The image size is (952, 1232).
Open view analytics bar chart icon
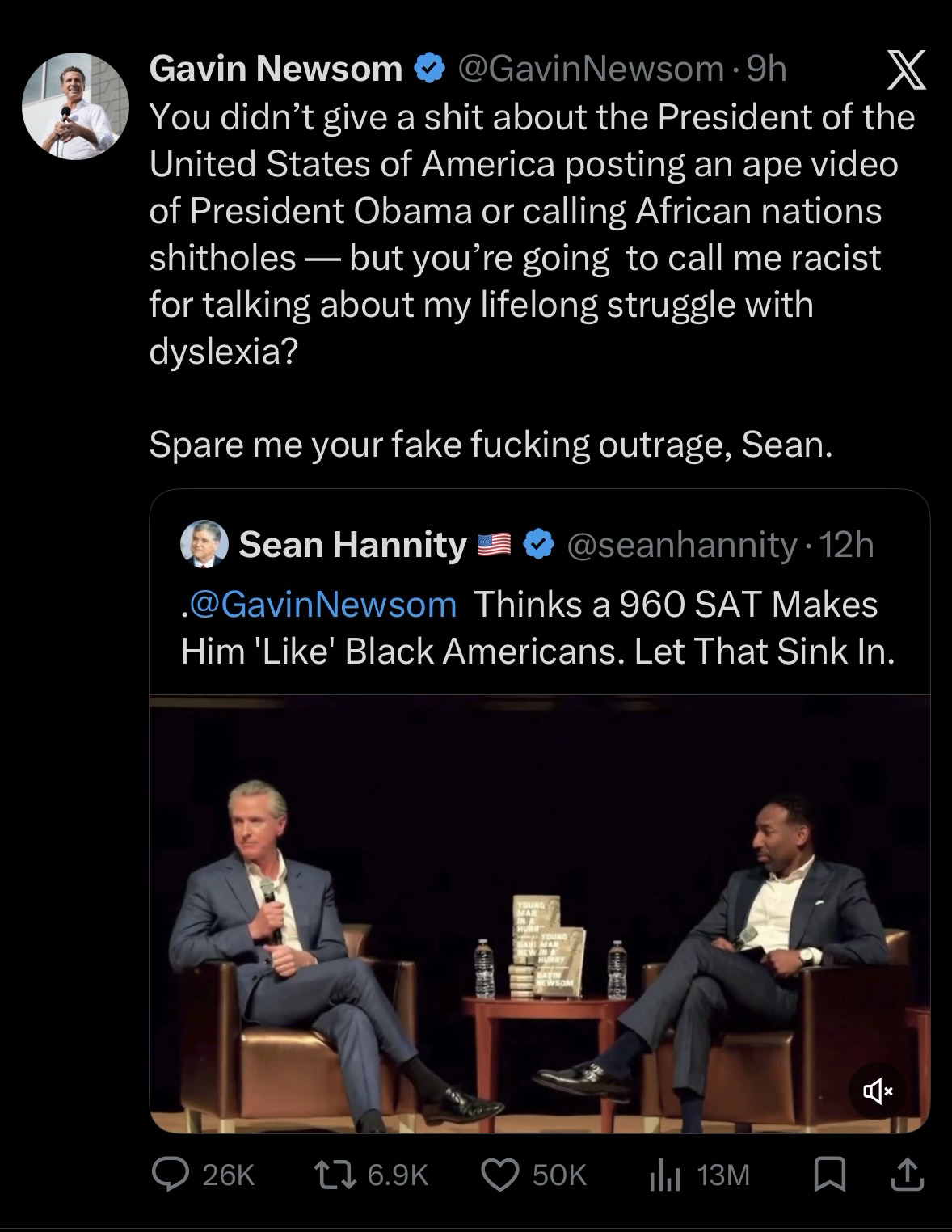(x=664, y=1174)
